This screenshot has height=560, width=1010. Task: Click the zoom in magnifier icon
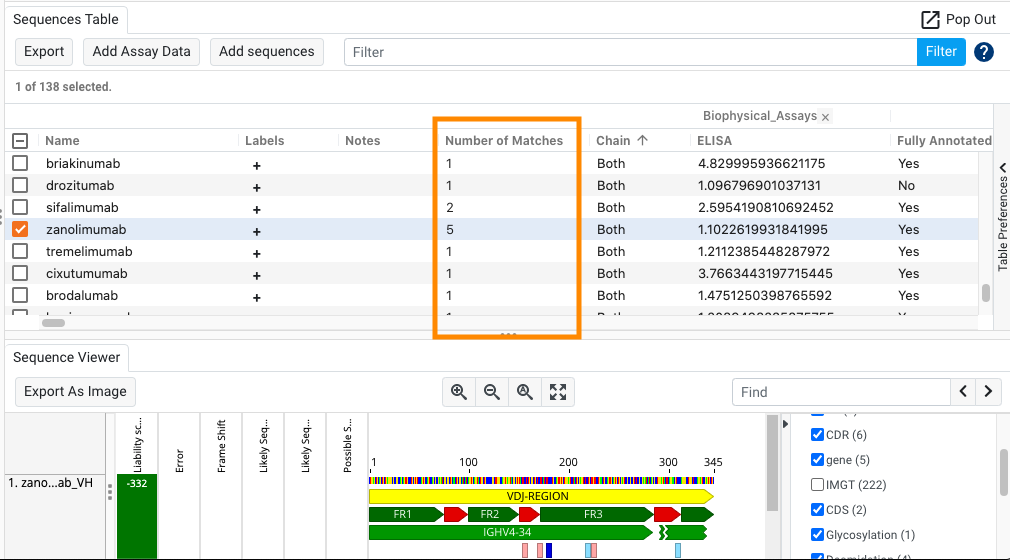tap(459, 392)
